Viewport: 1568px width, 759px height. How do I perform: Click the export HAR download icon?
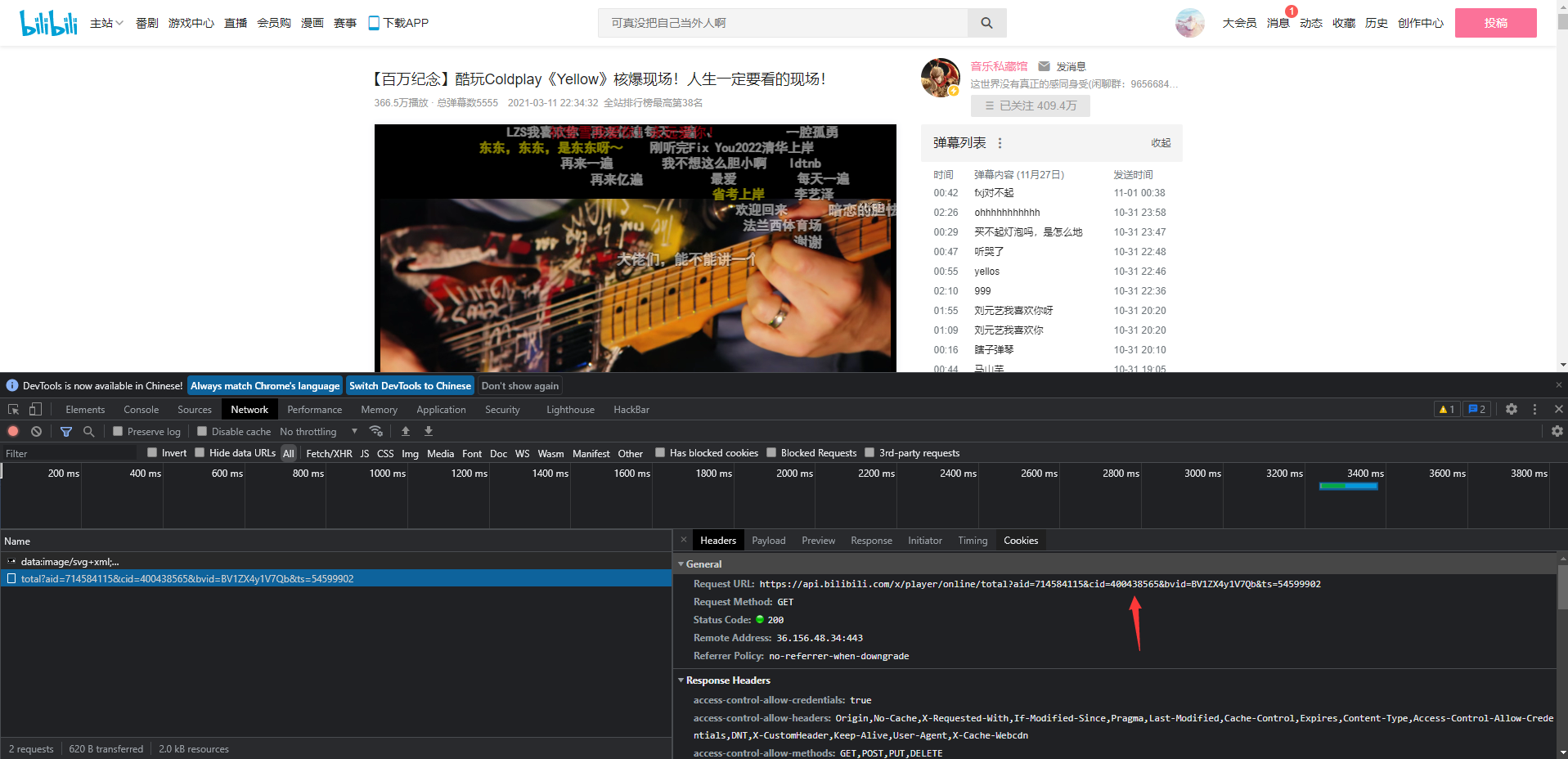[x=429, y=431]
